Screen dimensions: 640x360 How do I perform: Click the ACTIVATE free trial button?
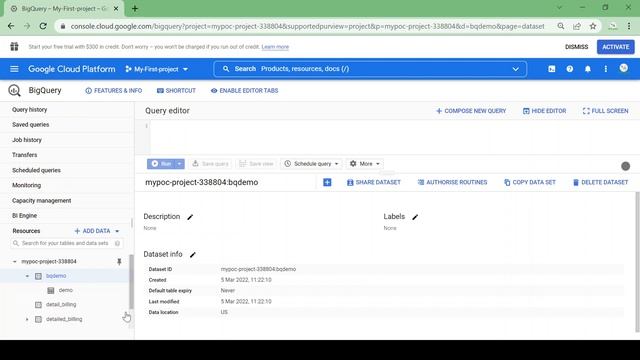pos(616,47)
